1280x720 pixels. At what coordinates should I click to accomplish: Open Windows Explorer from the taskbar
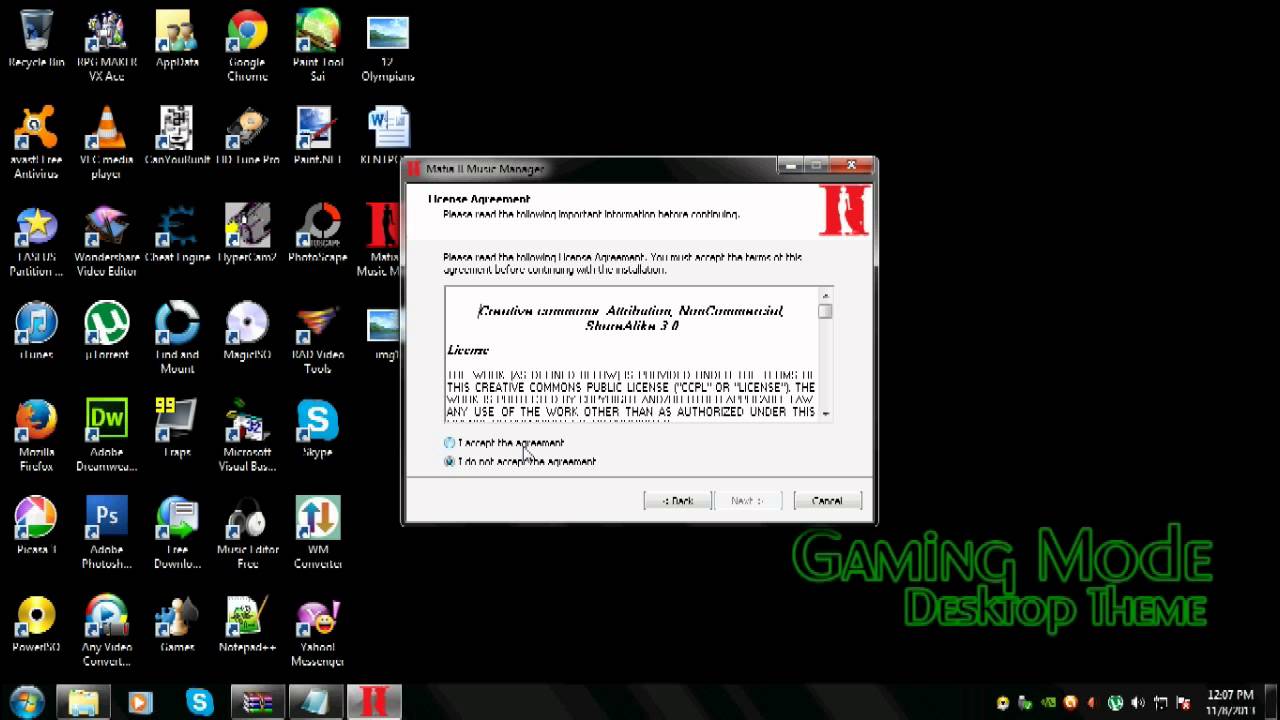(83, 702)
